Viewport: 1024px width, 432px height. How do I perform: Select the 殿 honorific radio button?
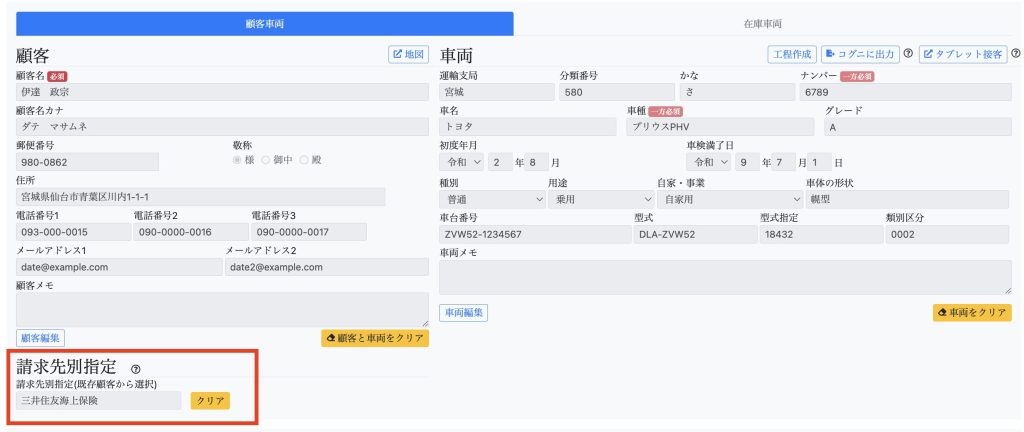point(303,160)
